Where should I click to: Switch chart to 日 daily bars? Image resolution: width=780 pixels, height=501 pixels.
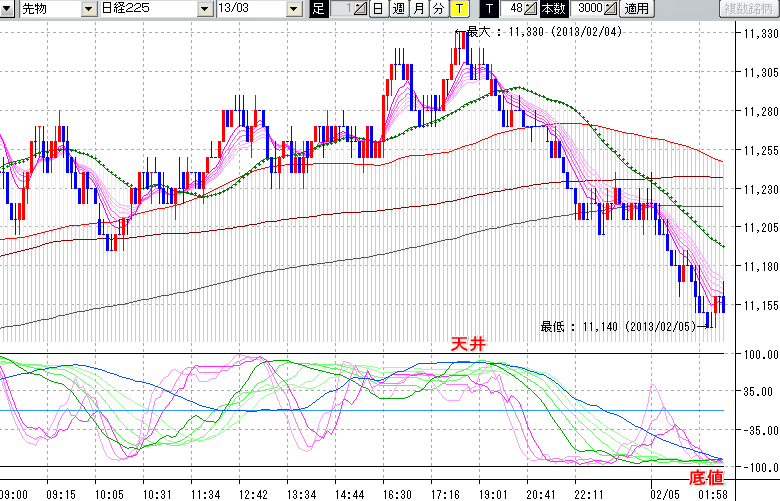(377, 9)
